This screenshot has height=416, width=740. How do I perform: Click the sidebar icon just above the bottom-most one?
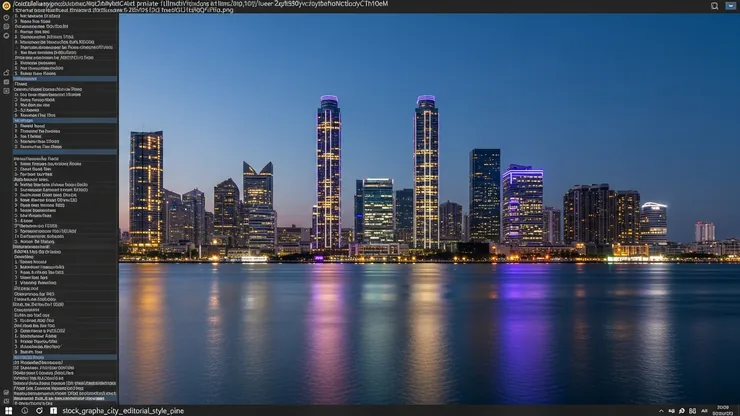coord(6,392)
